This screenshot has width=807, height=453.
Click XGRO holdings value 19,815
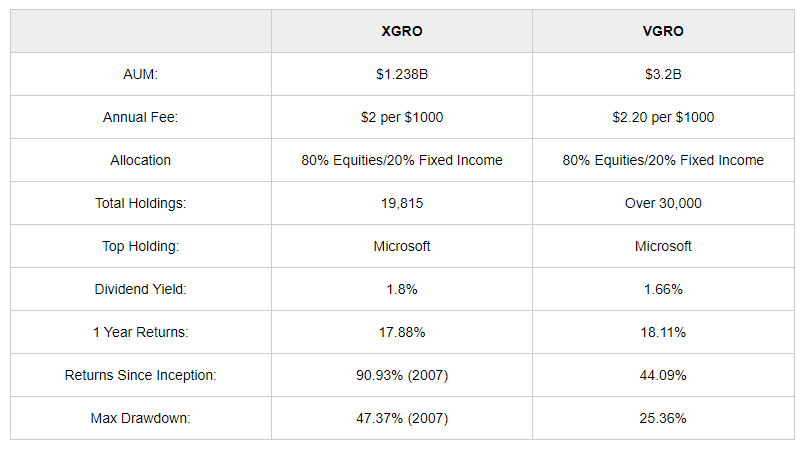click(401, 203)
